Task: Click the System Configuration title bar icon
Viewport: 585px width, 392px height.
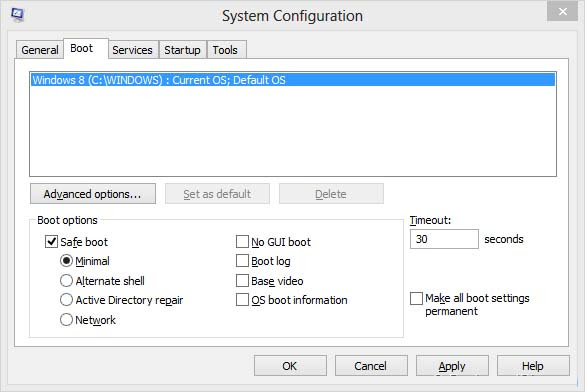Action: click(17, 15)
